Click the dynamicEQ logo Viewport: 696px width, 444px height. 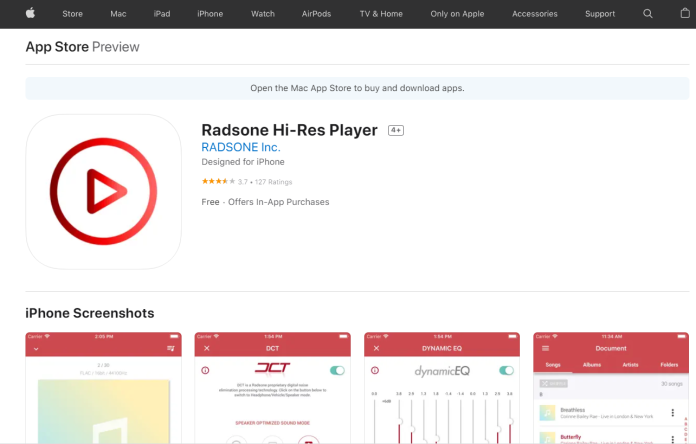tap(442, 371)
